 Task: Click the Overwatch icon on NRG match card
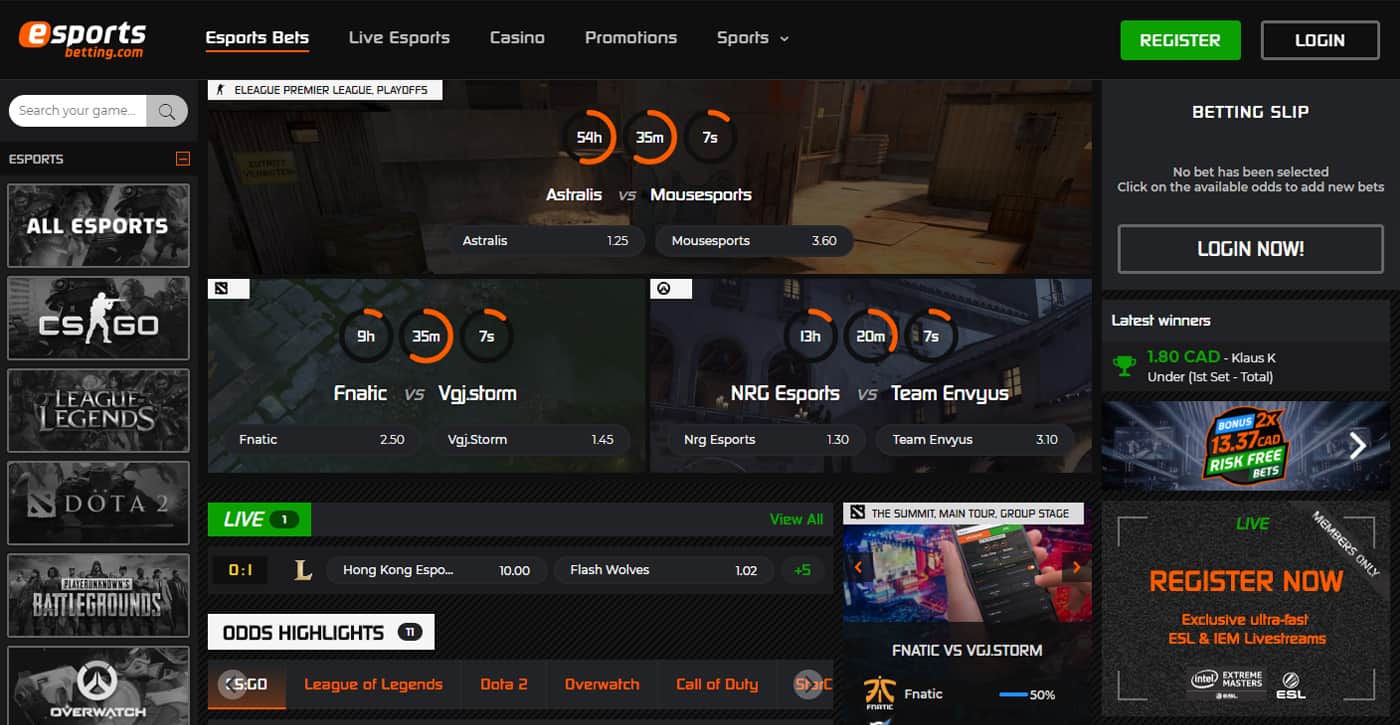[x=662, y=288]
